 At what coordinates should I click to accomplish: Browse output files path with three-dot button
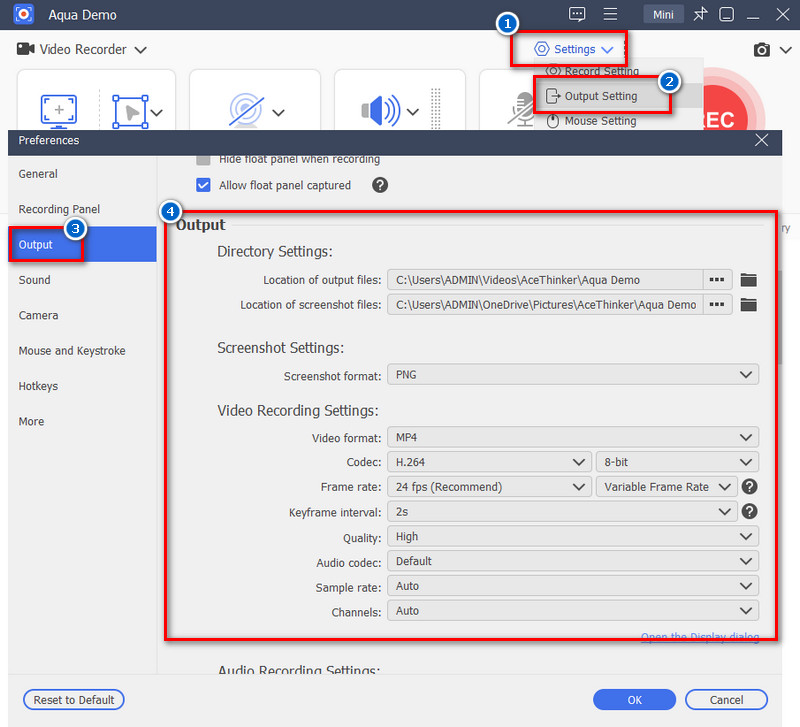click(718, 279)
